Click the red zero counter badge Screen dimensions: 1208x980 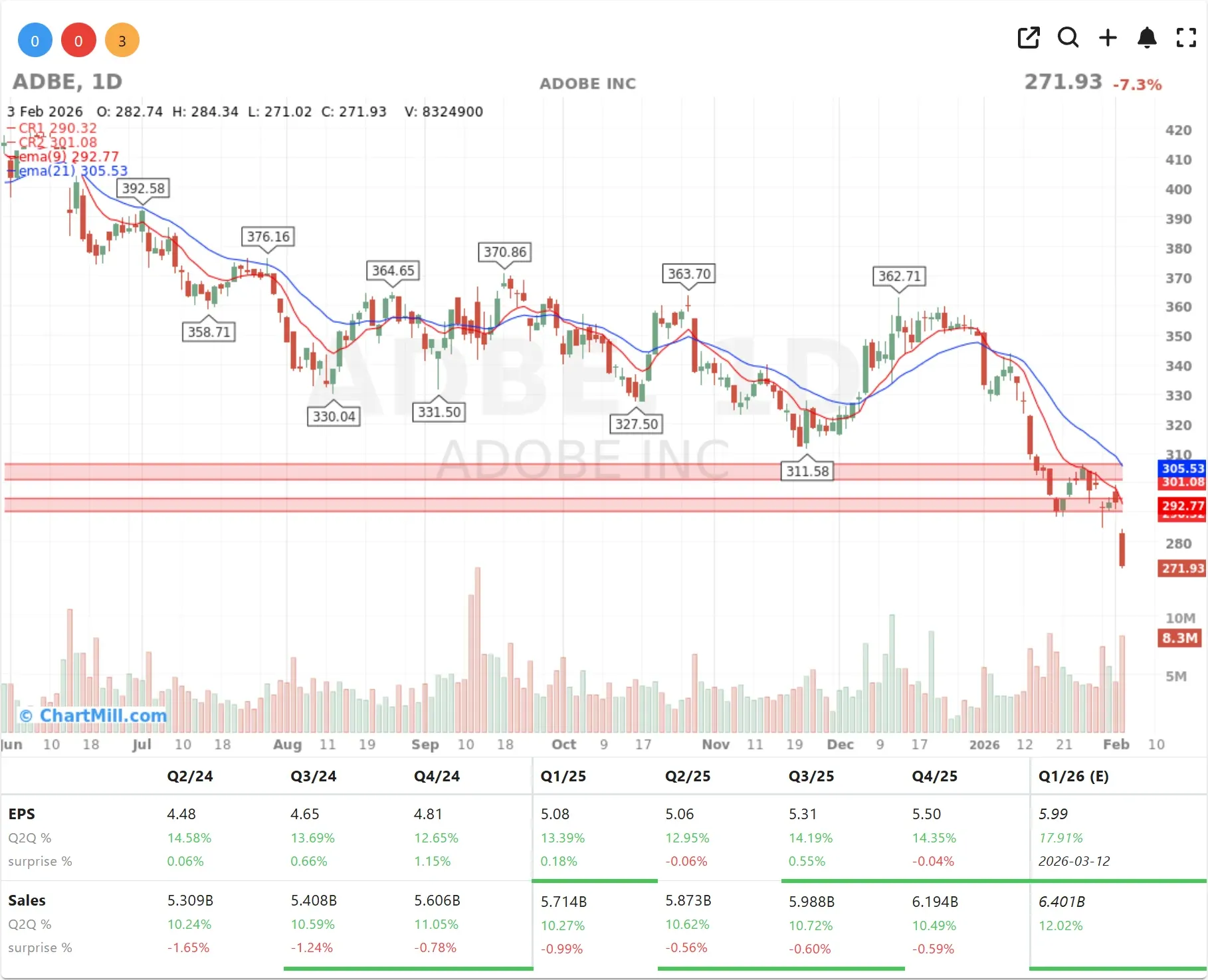point(78,40)
